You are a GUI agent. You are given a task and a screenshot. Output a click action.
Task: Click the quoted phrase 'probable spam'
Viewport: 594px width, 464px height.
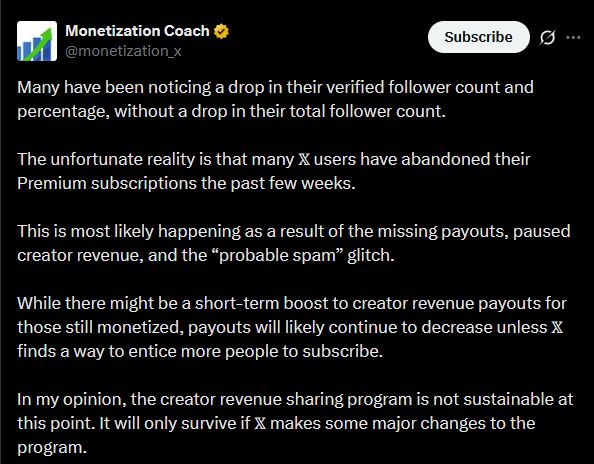(x=277, y=255)
